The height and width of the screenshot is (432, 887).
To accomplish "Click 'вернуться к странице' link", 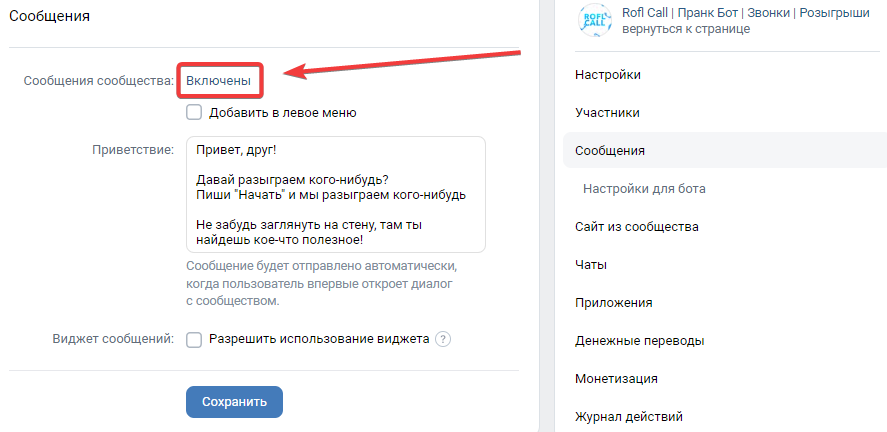I will click(x=685, y=29).
